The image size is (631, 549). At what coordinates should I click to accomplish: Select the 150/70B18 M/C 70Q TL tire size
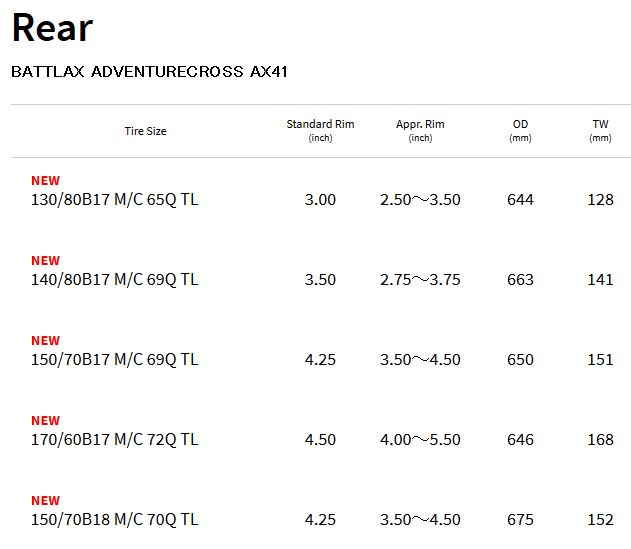pyautogui.click(x=115, y=520)
